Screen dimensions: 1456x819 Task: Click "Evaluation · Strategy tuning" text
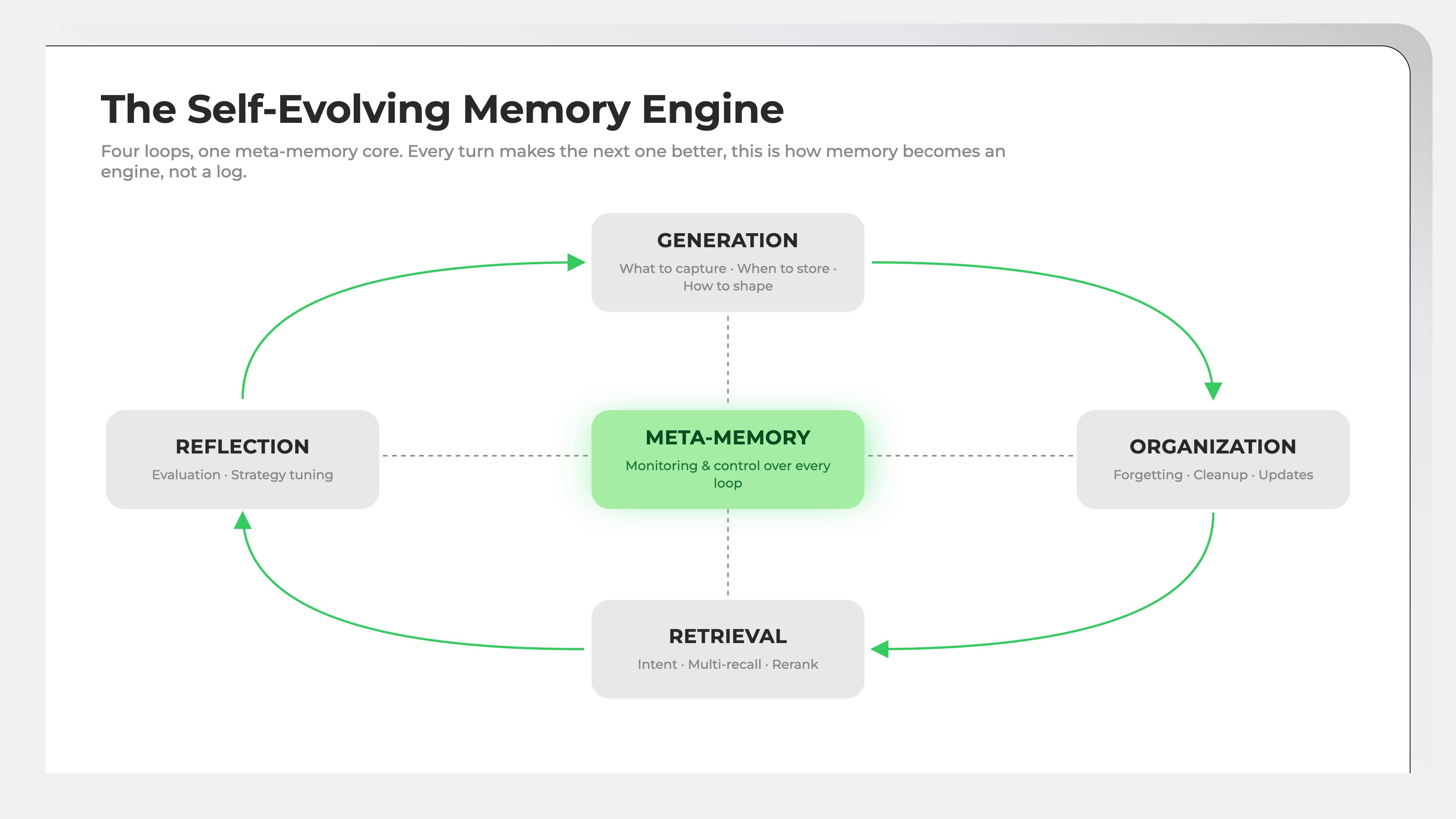tap(243, 475)
